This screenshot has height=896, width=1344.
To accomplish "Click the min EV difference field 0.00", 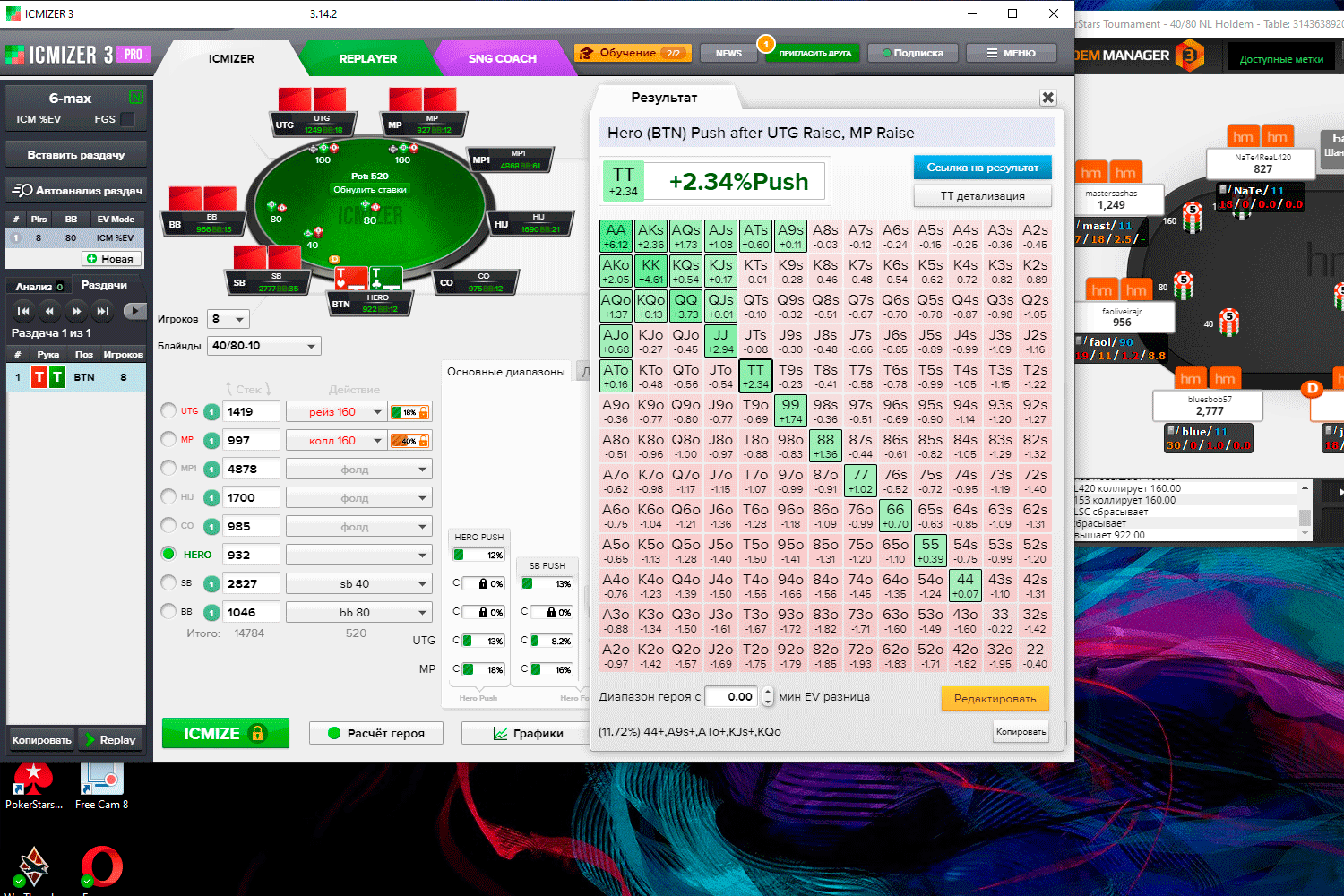I will (732, 696).
